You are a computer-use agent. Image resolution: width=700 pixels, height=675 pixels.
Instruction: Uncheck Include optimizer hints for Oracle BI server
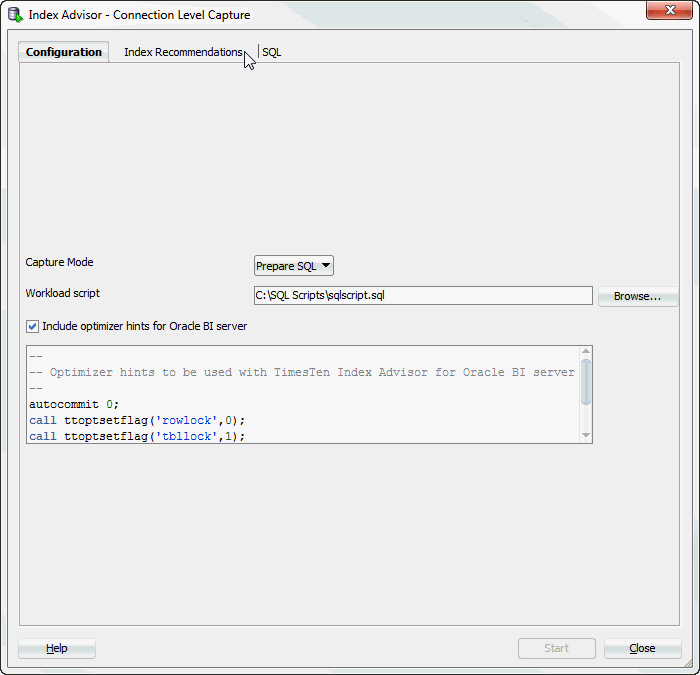(x=32, y=326)
